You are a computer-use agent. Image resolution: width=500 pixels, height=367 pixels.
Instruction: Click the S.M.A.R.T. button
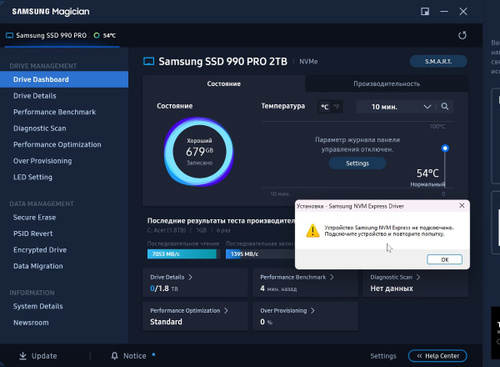[x=438, y=61]
